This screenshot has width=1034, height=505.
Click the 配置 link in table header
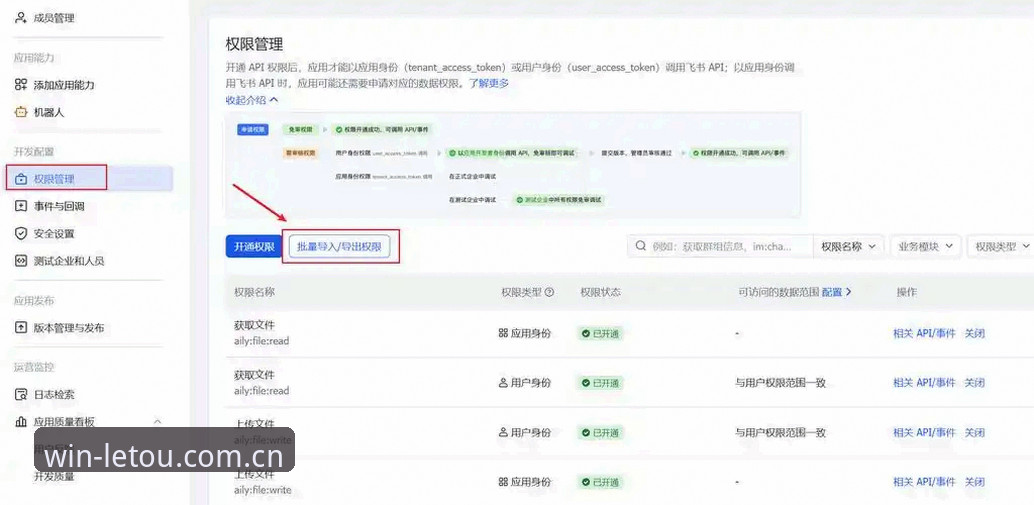[x=836, y=291]
